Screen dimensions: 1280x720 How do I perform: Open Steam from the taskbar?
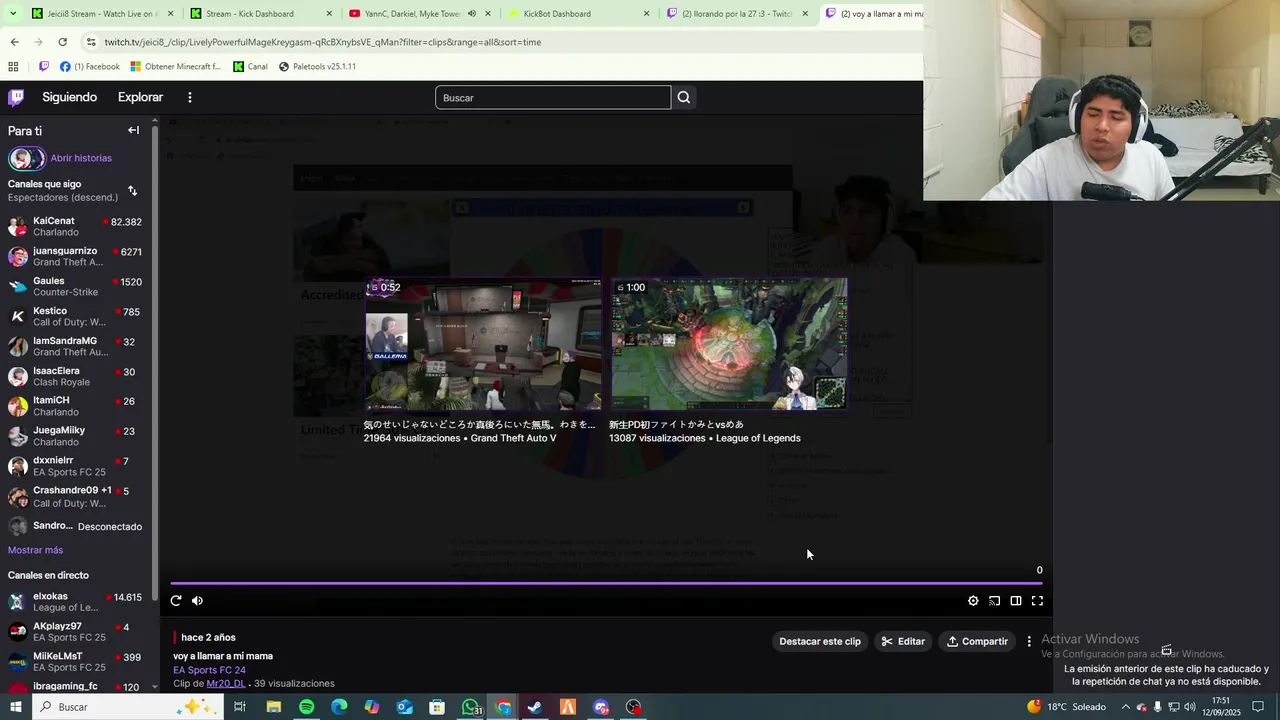pos(535,707)
